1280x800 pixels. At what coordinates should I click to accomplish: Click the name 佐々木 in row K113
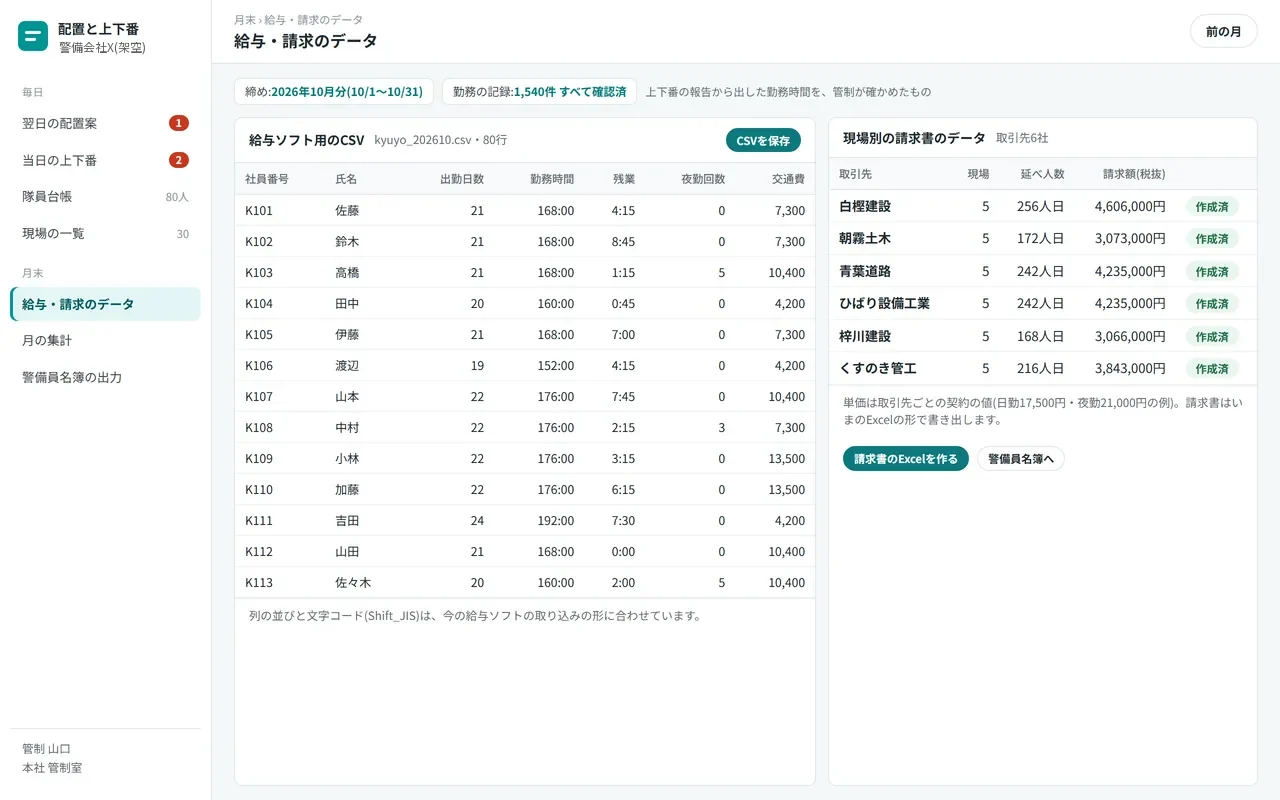[x=353, y=583]
